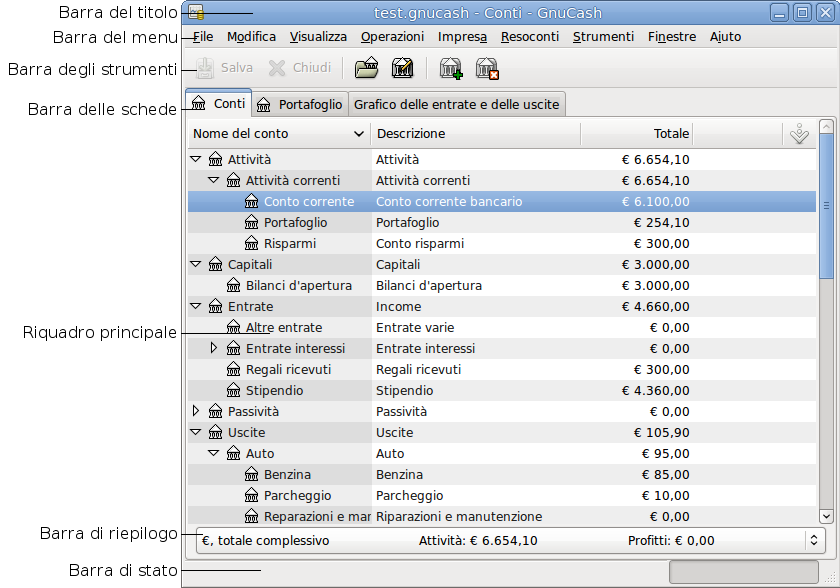Screen dimensions: 840x588
Task: Select the Conto corrente account row
Action: (501, 201)
